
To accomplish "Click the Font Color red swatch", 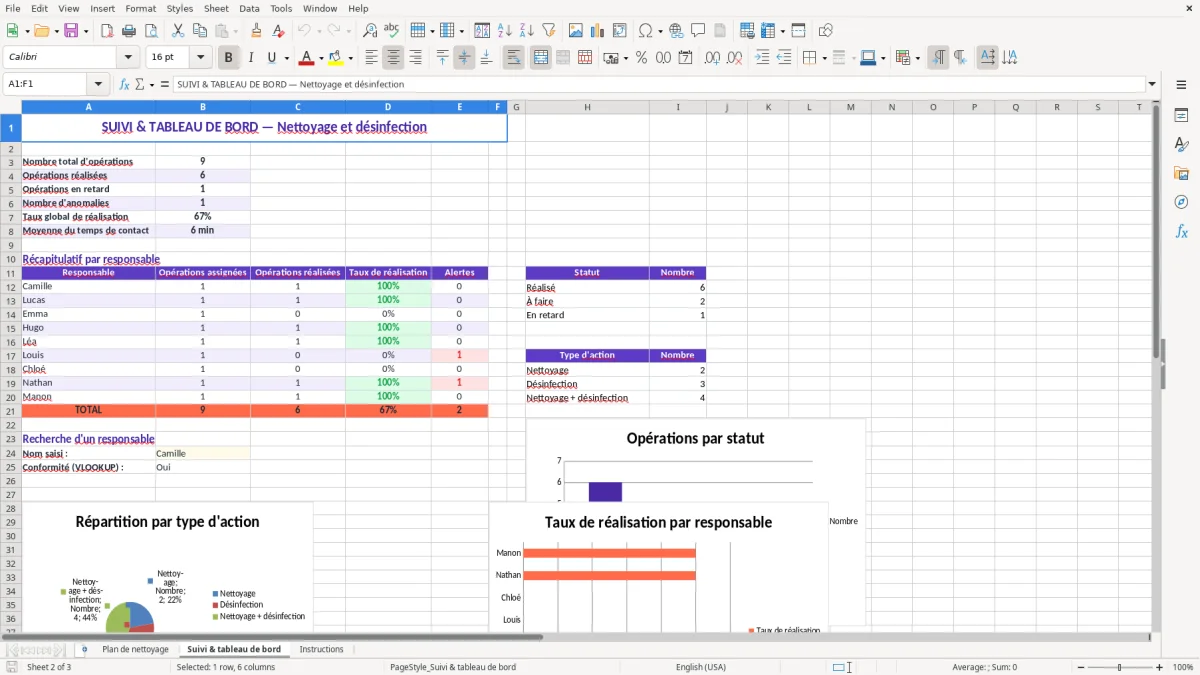I will pos(307,58).
